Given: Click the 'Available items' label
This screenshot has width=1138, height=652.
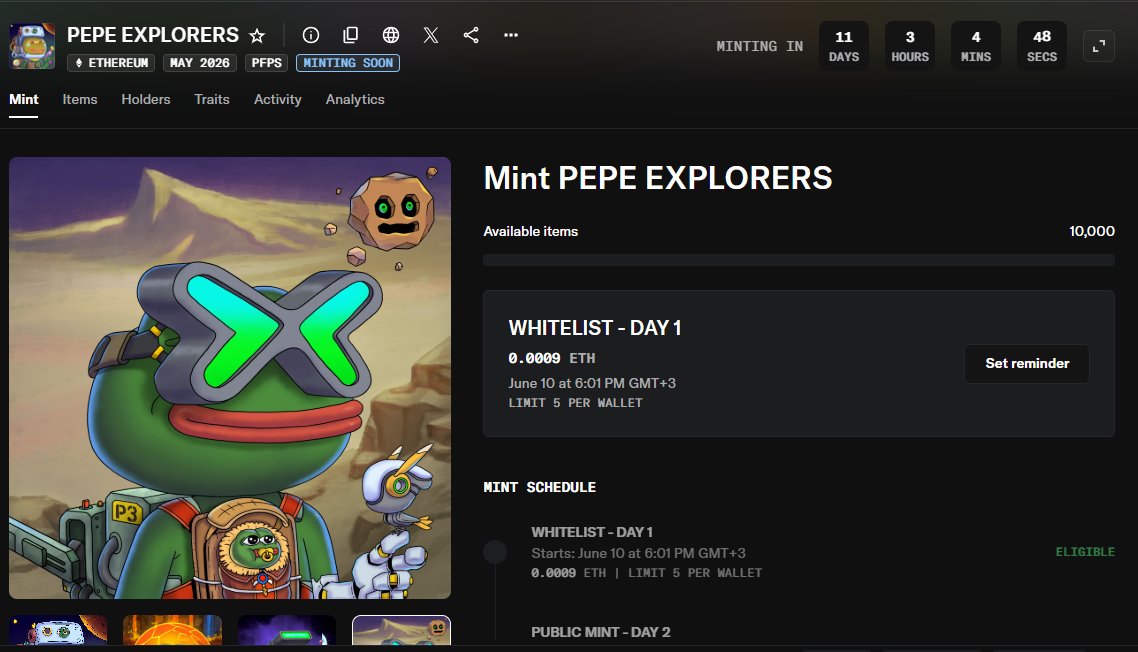Looking at the screenshot, I should pyautogui.click(x=531, y=232).
